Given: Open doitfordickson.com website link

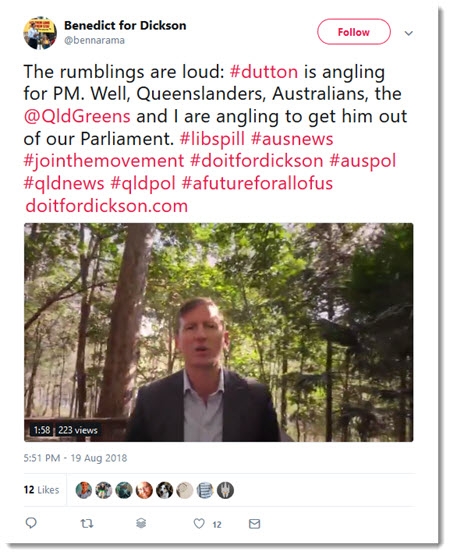Looking at the screenshot, I should coord(107,206).
